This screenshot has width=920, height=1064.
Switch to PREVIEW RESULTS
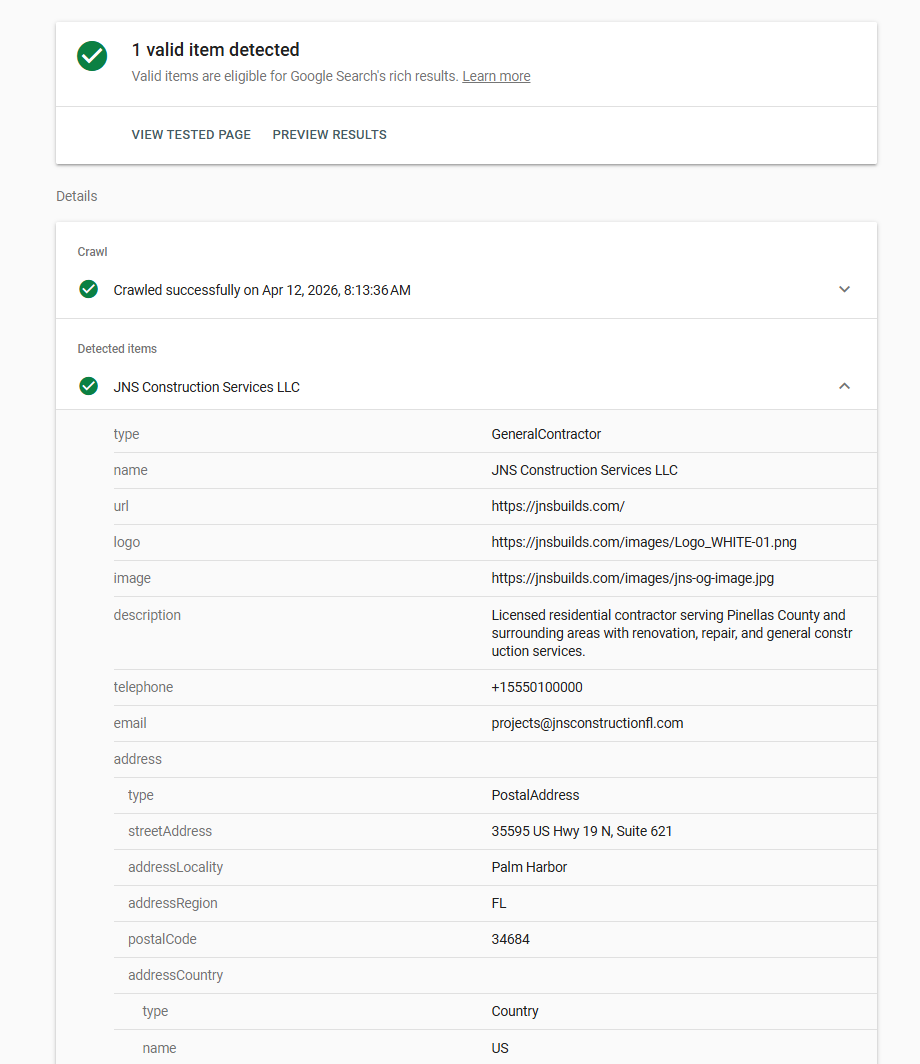[329, 134]
